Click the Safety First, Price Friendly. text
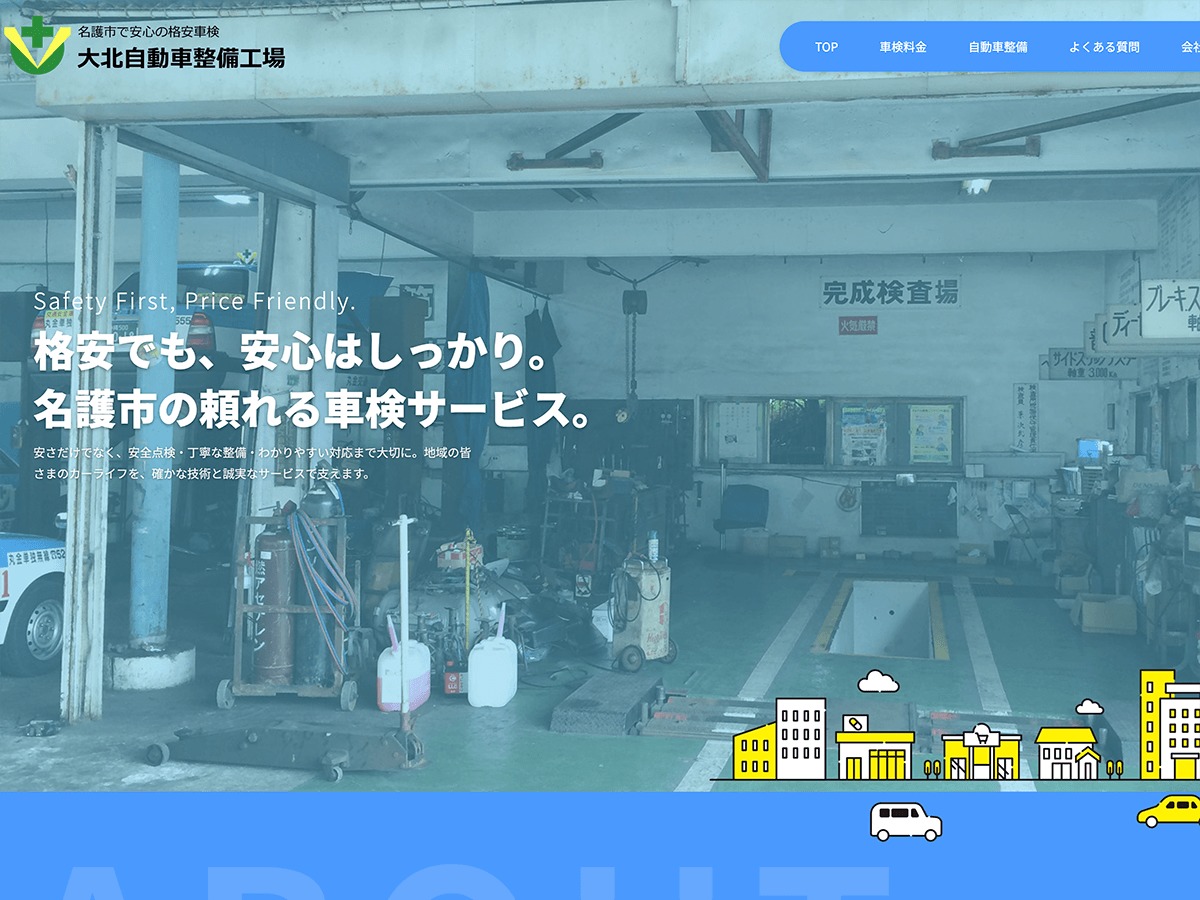 click(x=194, y=301)
